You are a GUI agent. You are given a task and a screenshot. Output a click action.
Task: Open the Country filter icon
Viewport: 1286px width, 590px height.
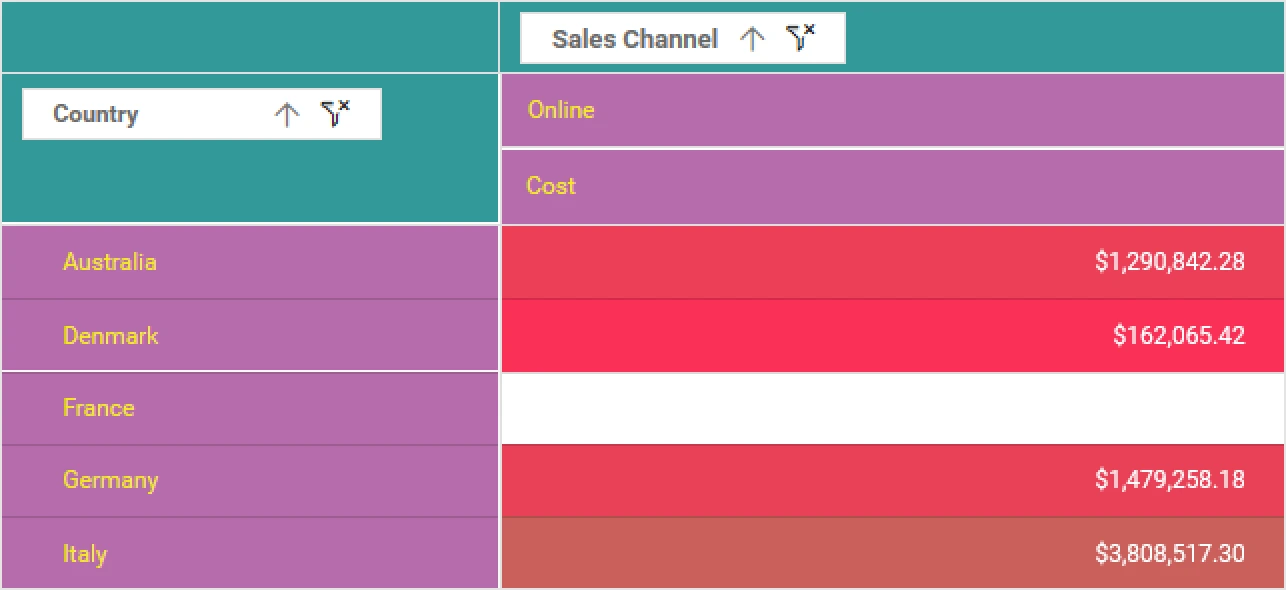point(335,114)
